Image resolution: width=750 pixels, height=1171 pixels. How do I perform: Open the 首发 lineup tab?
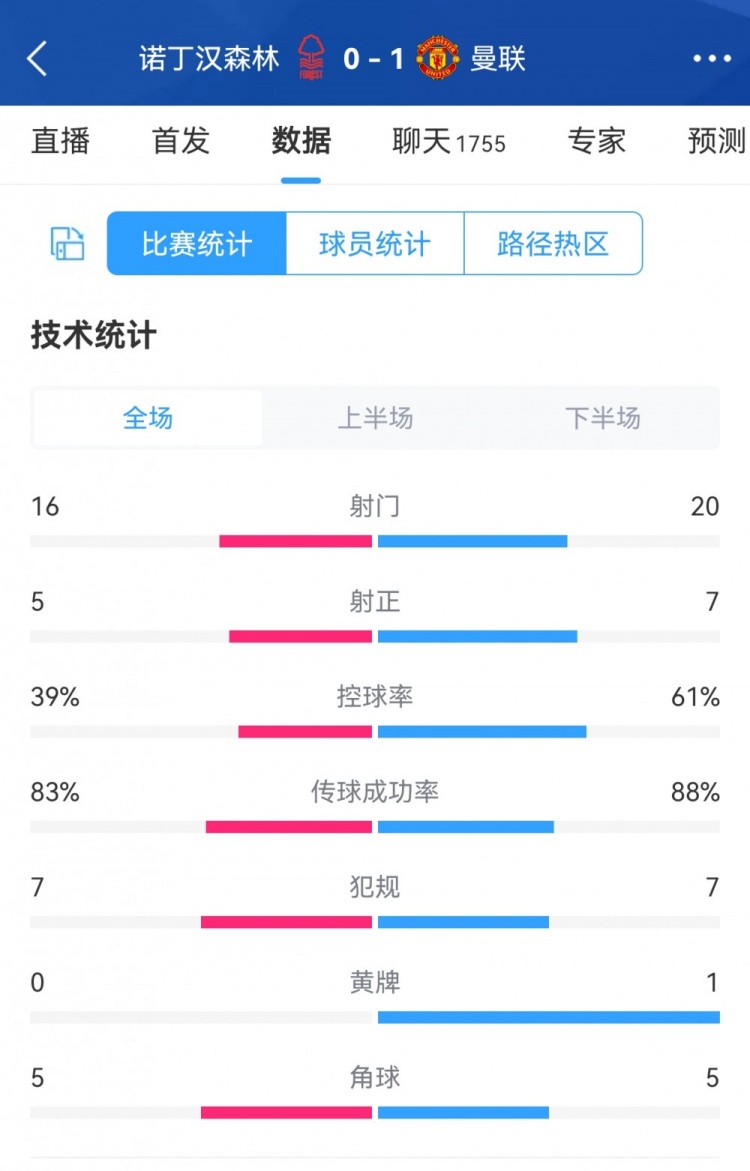181,141
